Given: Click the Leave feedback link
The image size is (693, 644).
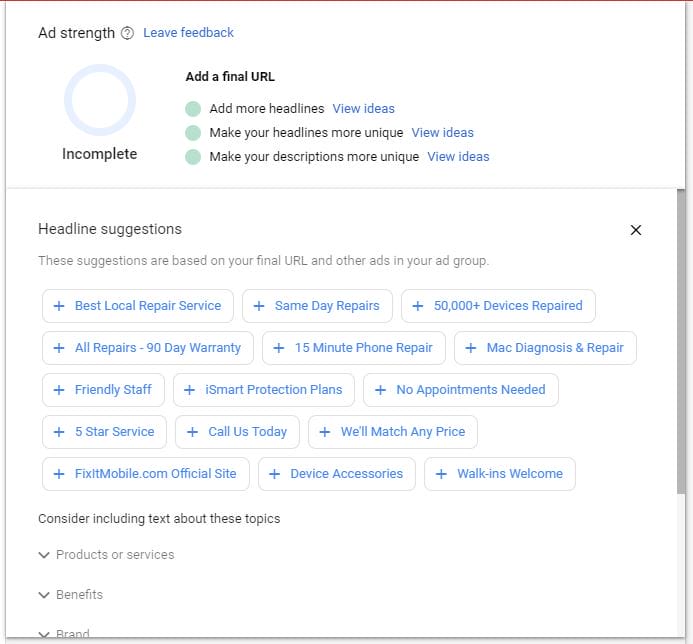Looking at the screenshot, I should tap(188, 33).
